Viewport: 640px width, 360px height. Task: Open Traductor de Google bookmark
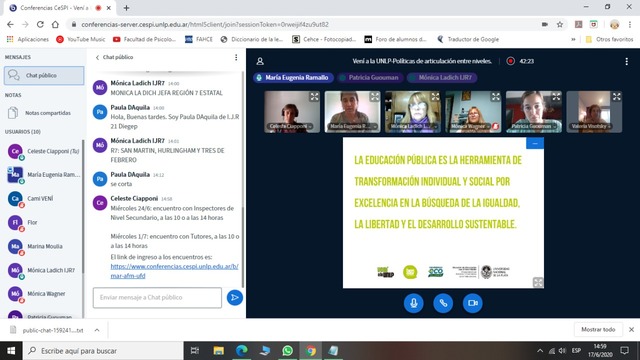pos(468,39)
